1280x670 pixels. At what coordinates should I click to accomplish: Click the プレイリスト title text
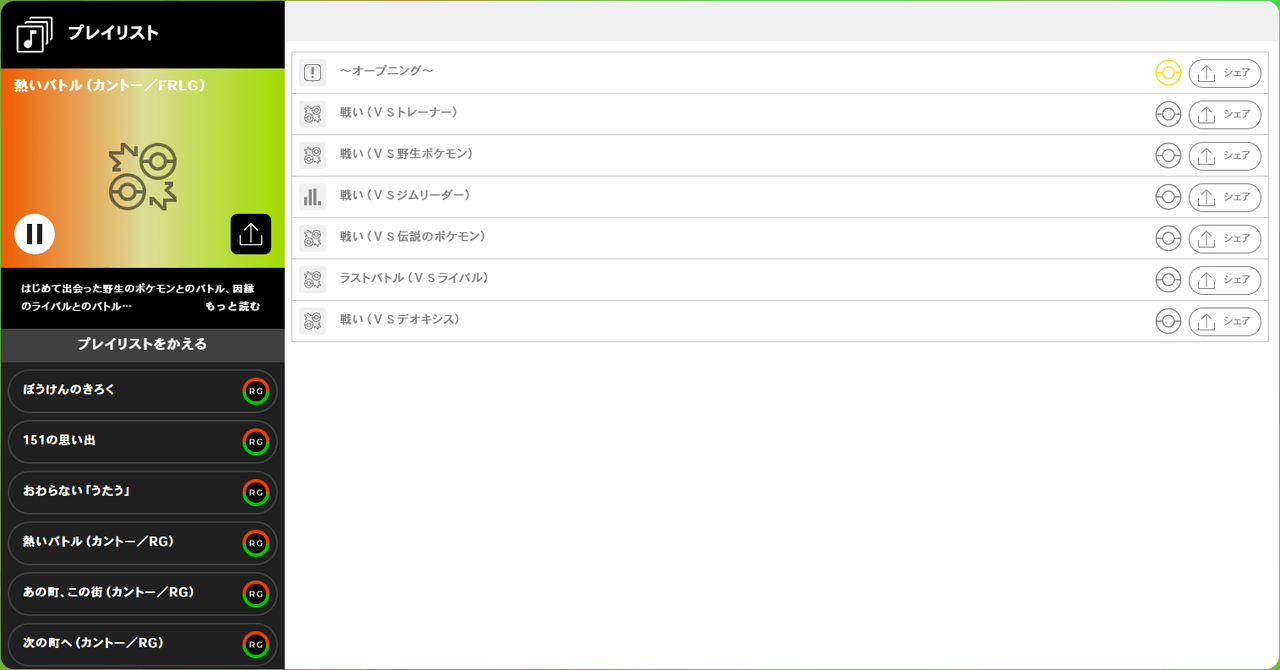point(113,33)
